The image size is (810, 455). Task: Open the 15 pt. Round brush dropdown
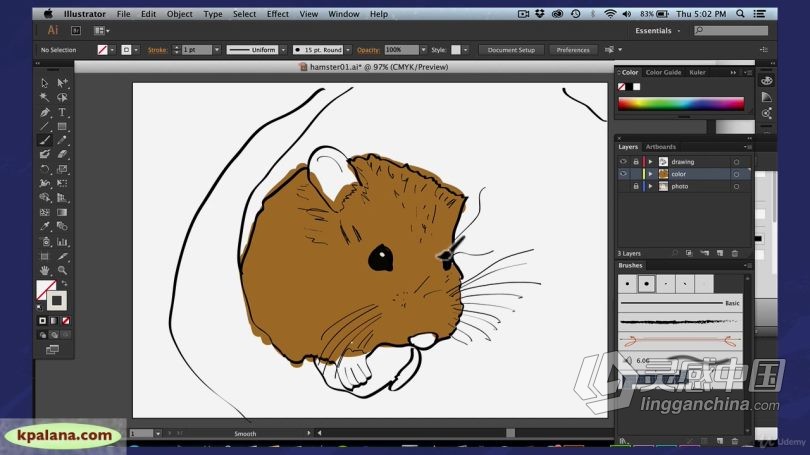click(348, 50)
